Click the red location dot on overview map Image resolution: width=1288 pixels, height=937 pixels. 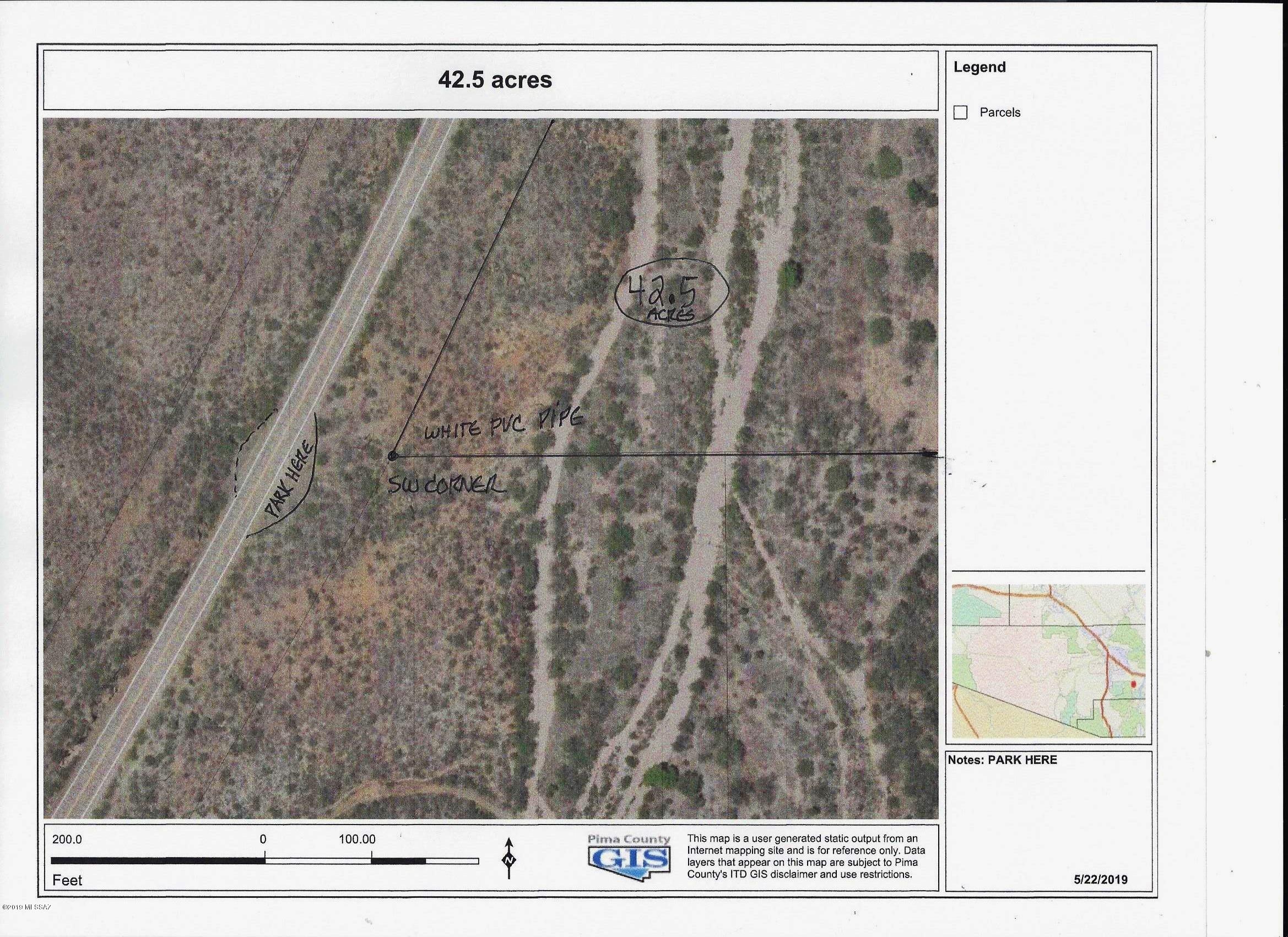click(x=1133, y=684)
